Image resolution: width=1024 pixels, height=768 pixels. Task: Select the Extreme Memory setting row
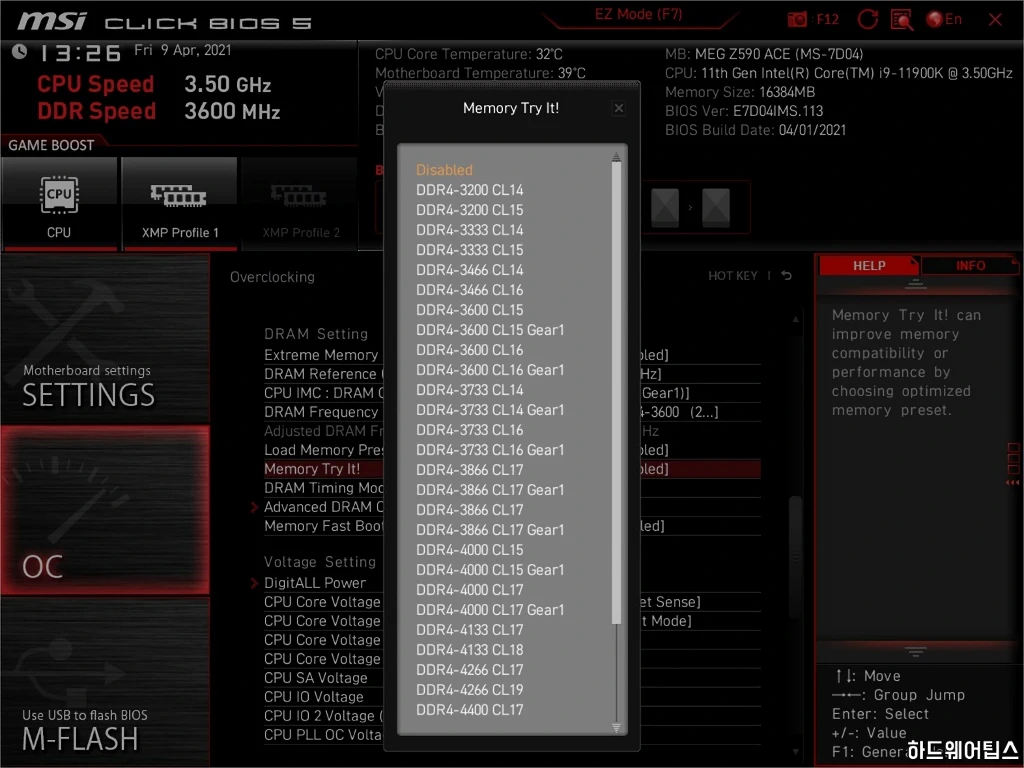pyautogui.click(x=512, y=355)
